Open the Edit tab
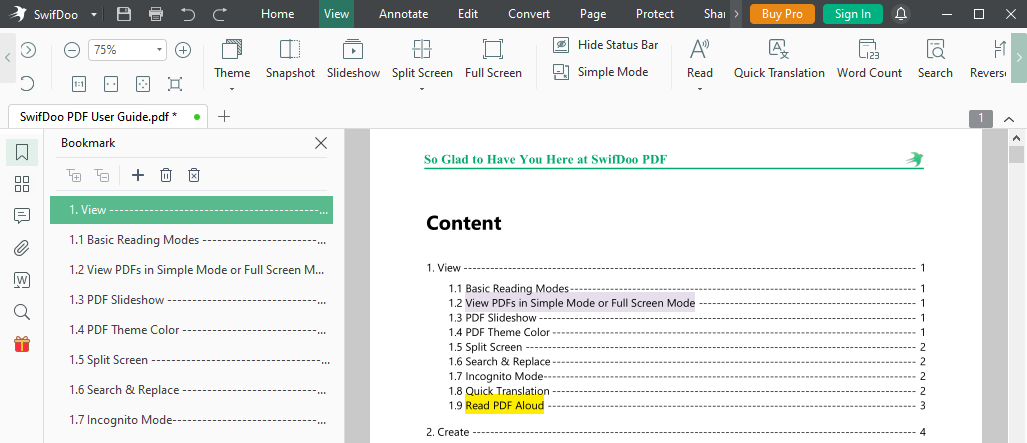The width and height of the screenshot is (1027, 443). (x=468, y=14)
